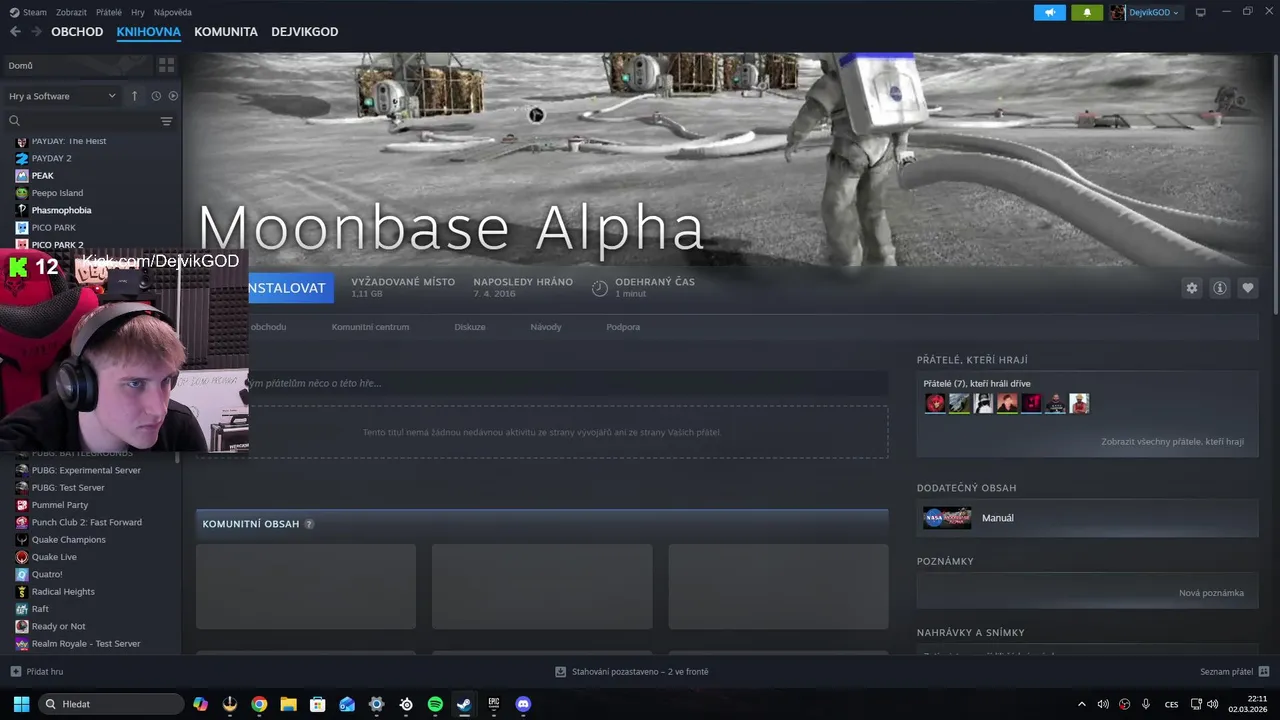Click the first friend avatar who played

(934, 403)
